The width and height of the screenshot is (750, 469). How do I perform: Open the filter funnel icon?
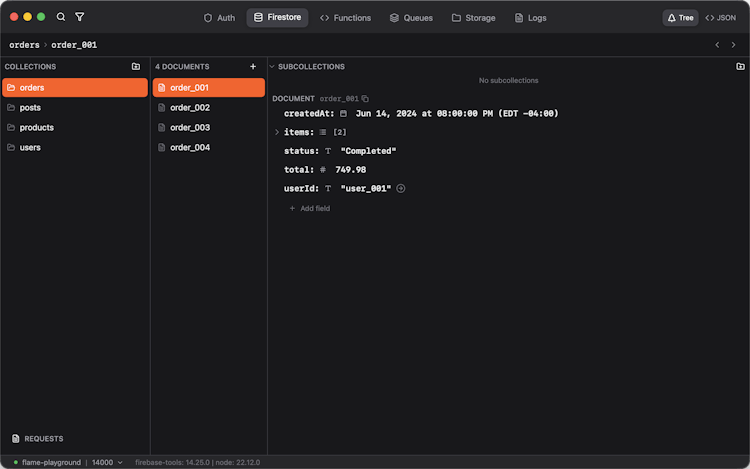(x=80, y=17)
